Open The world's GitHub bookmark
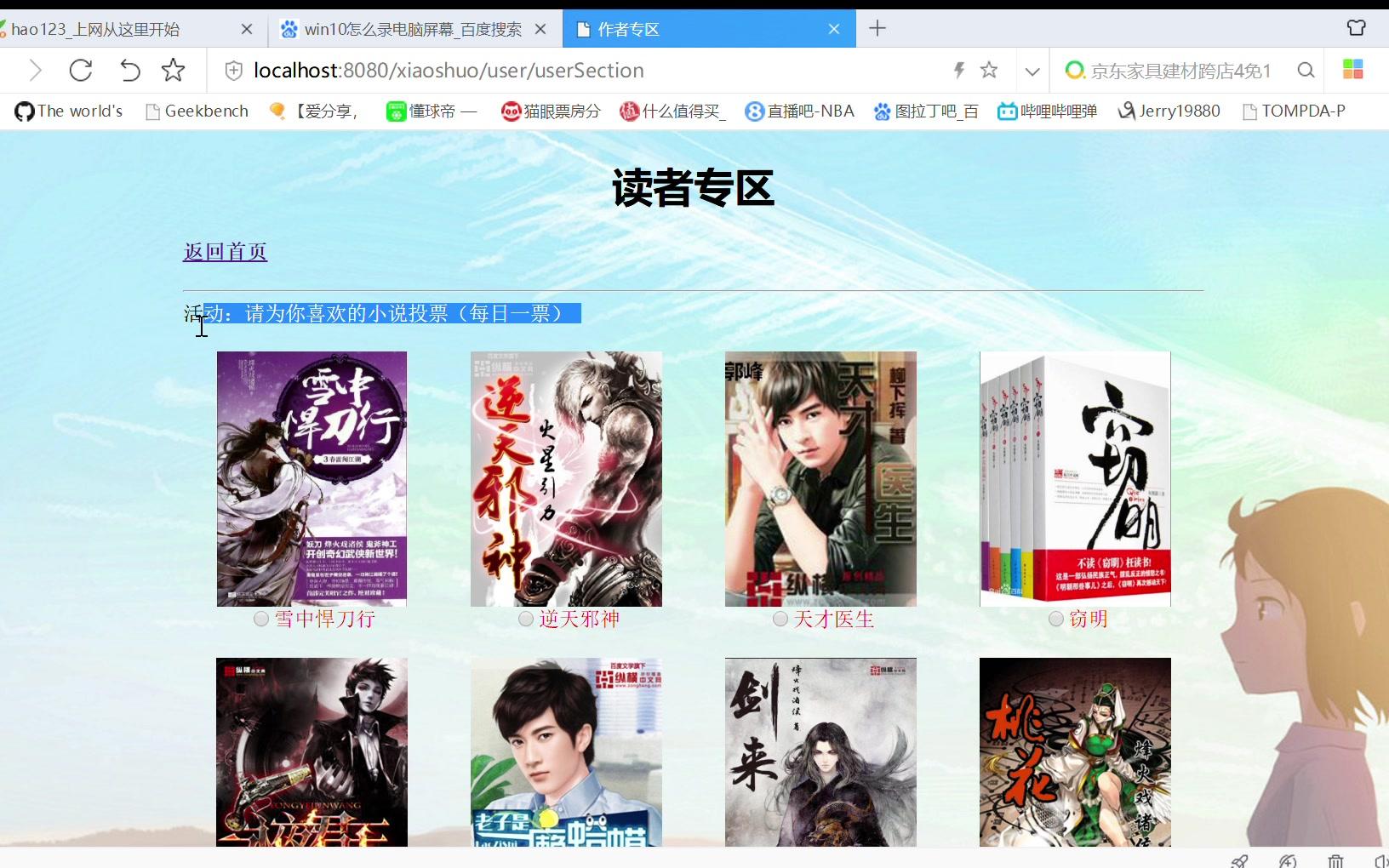The height and width of the screenshot is (868, 1389). coord(69,111)
